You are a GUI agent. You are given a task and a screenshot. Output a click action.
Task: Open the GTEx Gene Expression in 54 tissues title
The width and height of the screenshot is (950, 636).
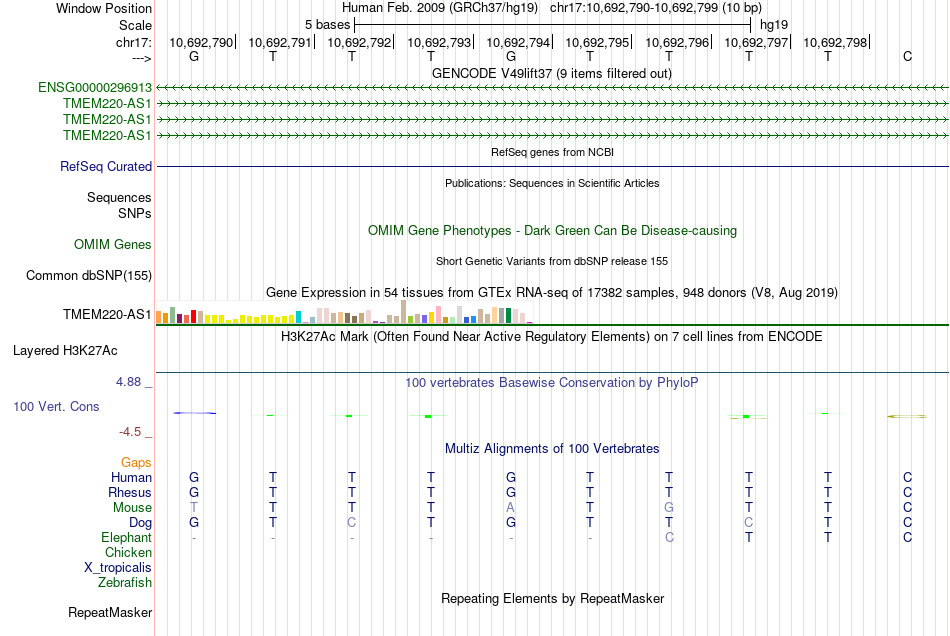pyautogui.click(x=552, y=293)
